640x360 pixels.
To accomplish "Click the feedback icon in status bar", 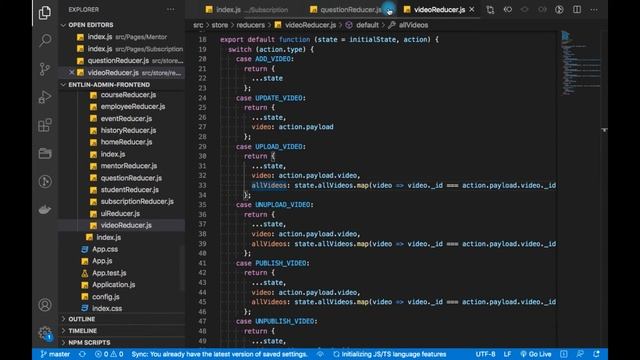I will coord(580,354).
